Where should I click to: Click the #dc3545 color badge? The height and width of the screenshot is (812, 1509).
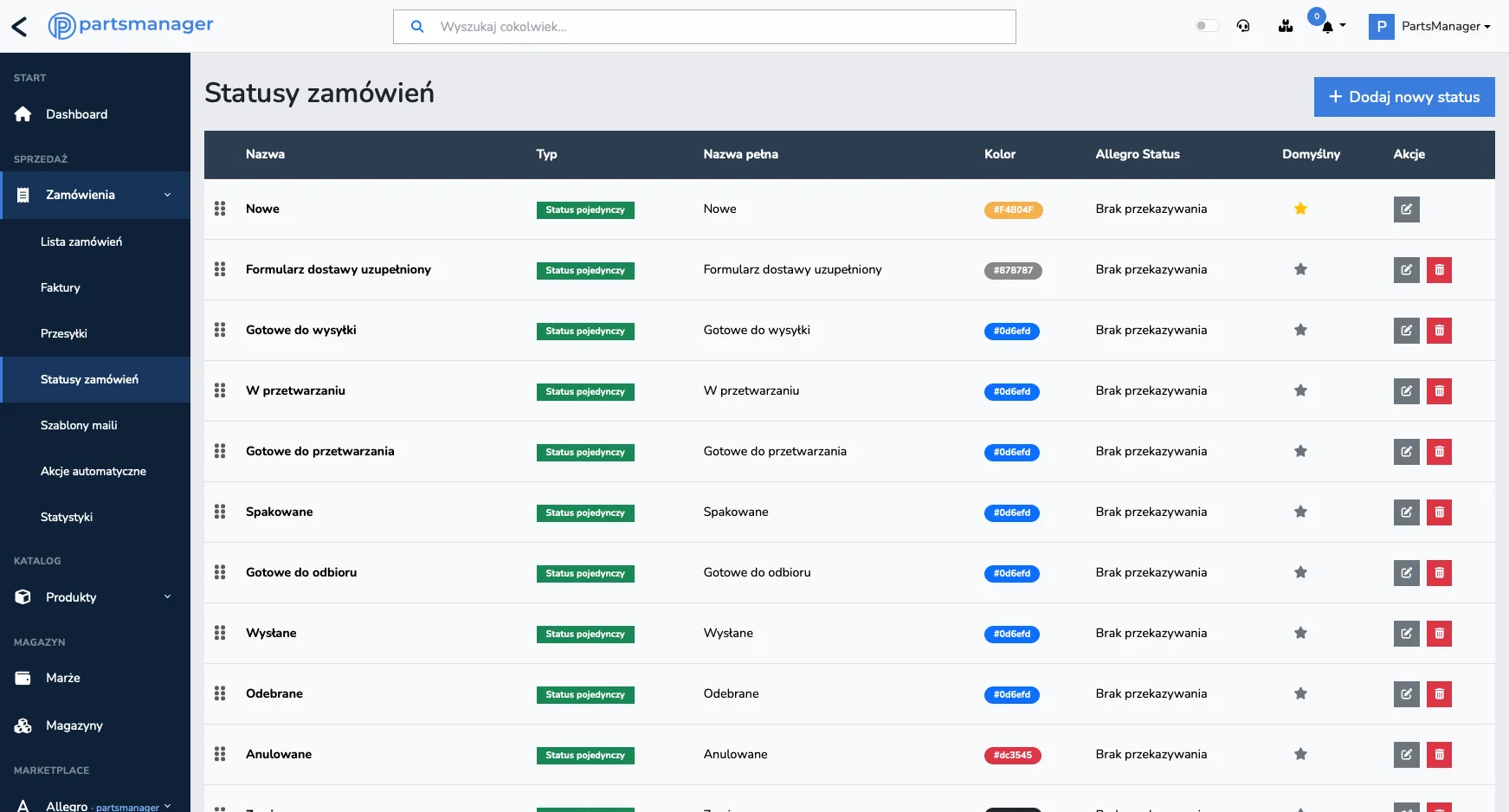(1012, 755)
